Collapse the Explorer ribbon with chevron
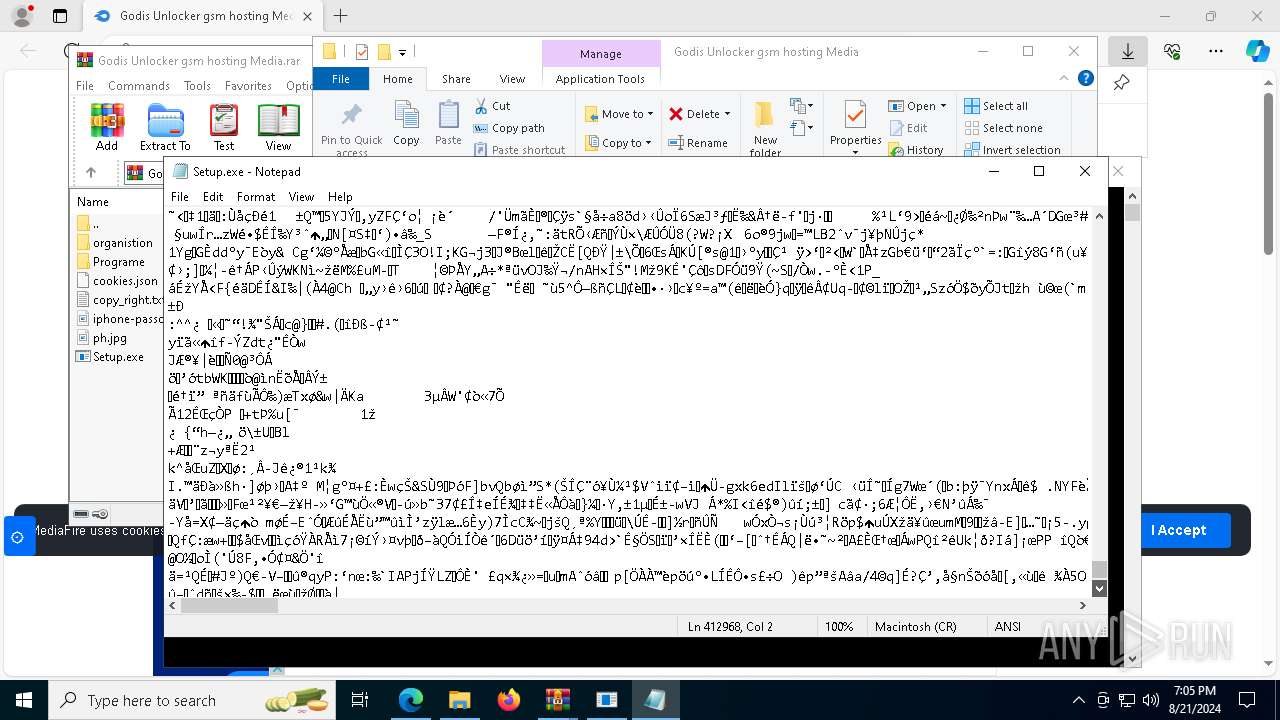1280x720 pixels. point(1064,78)
